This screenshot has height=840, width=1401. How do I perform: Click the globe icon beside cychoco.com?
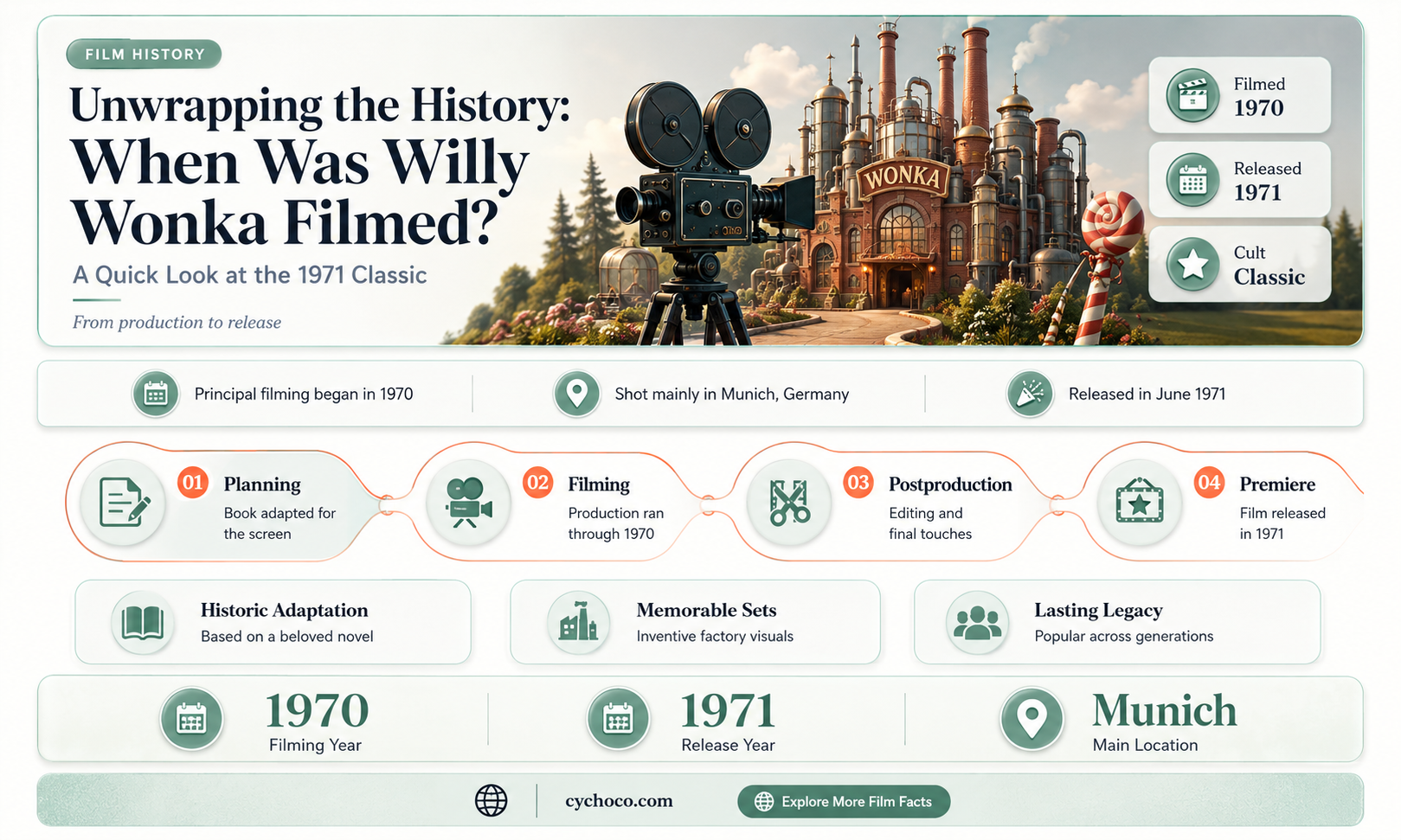click(491, 800)
